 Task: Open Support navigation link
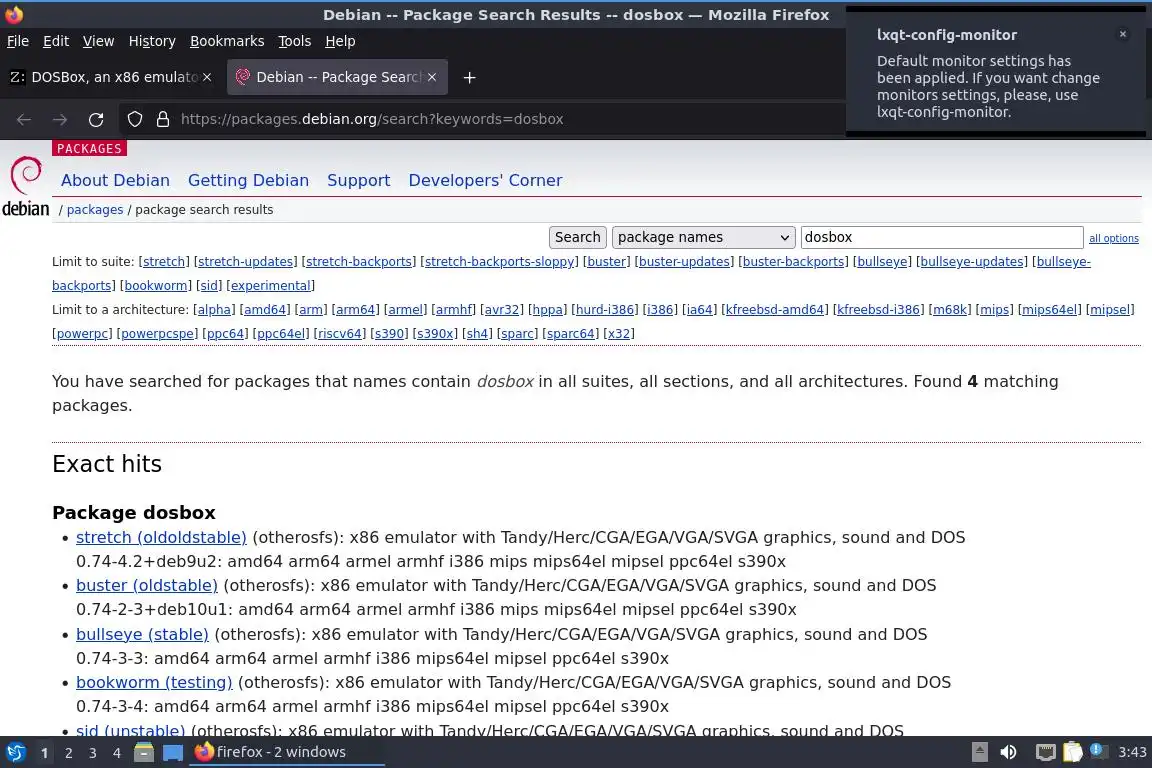coord(359,180)
